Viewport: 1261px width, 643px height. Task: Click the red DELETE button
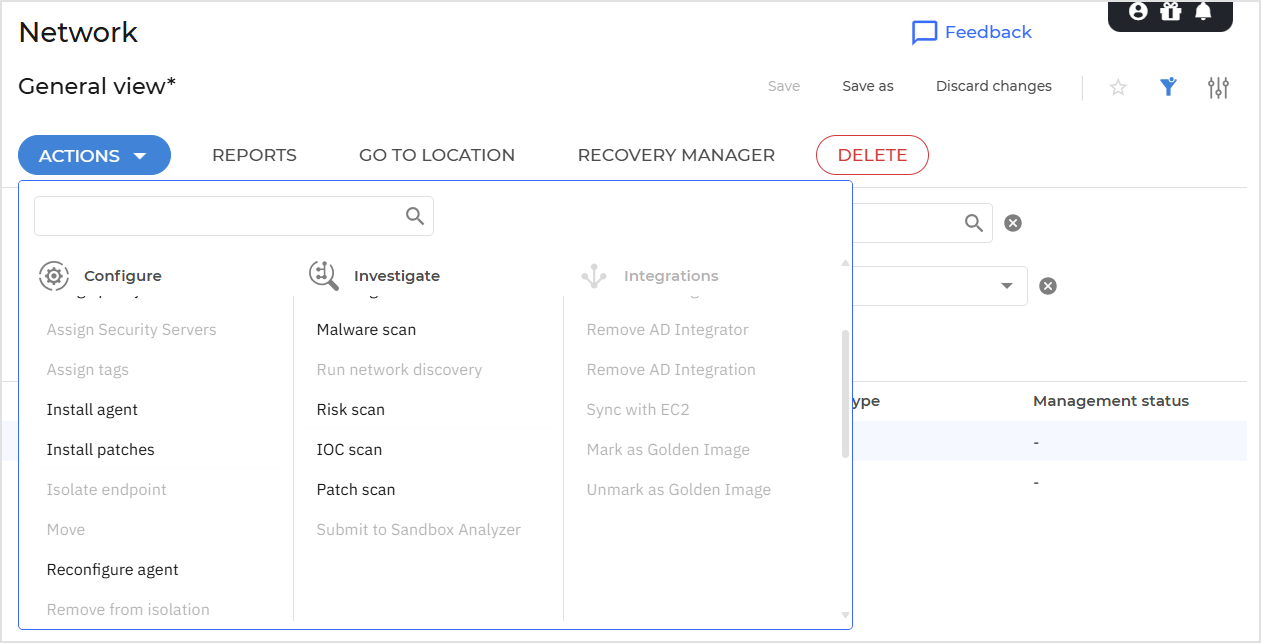(872, 155)
